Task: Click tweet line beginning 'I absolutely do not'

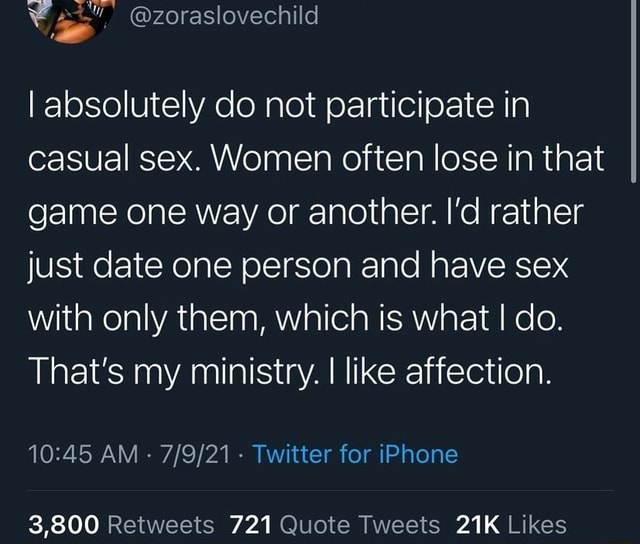Action: 279,105
